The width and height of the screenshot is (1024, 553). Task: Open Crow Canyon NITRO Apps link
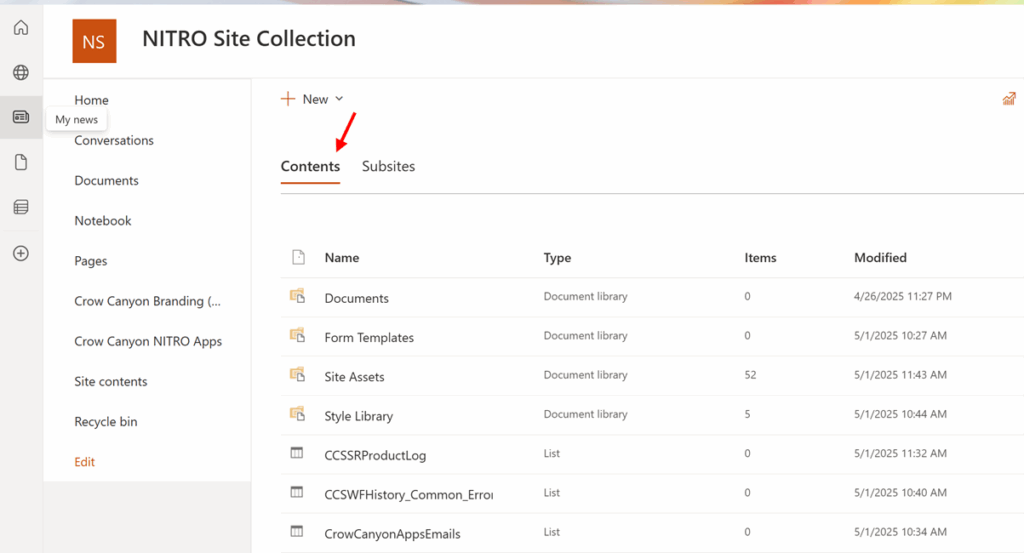148,341
